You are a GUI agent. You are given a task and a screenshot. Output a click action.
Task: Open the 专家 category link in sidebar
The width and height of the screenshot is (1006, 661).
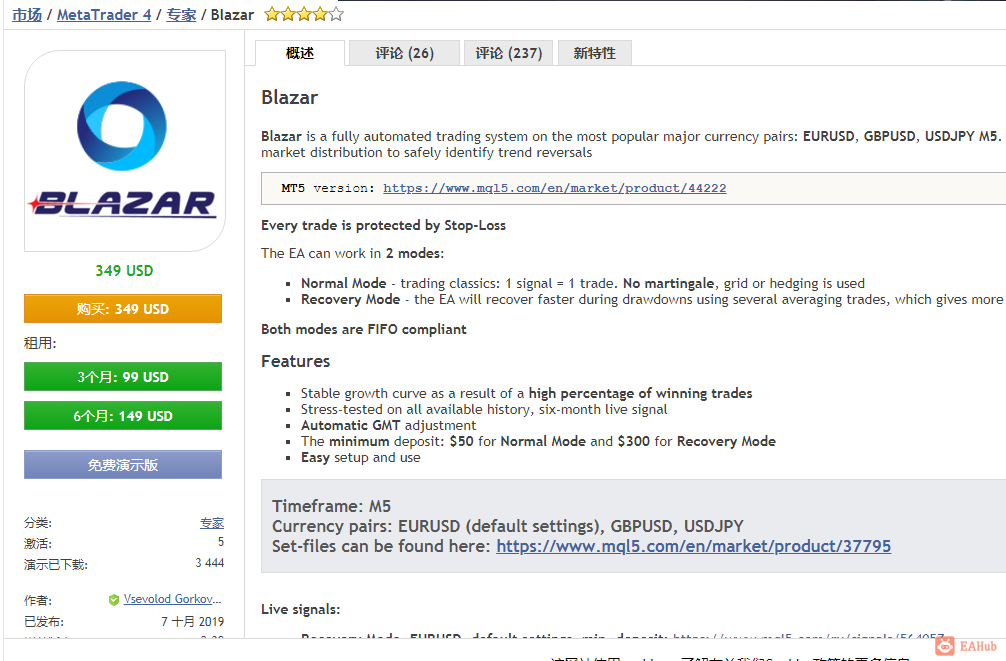(212, 523)
